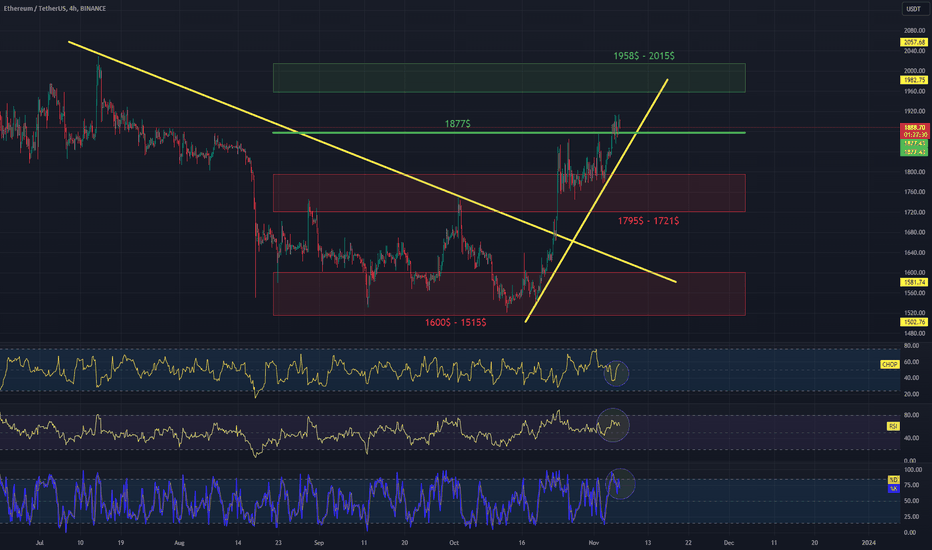Viewport: 932px width, 550px height.
Task: Click the 1800.00 price axis label
Action: (x=914, y=172)
